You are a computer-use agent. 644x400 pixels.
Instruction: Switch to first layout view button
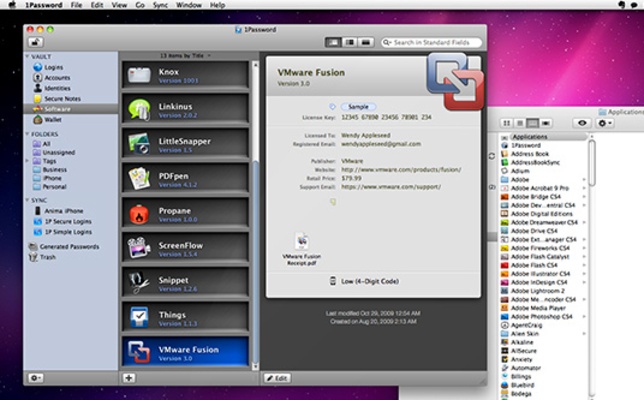pyautogui.click(x=333, y=42)
